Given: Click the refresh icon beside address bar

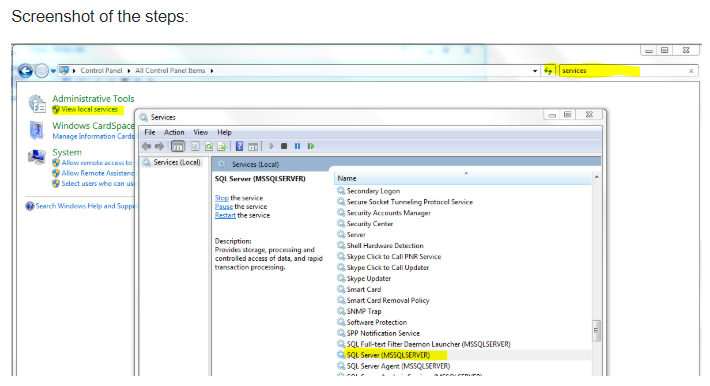Looking at the screenshot, I should [548, 71].
